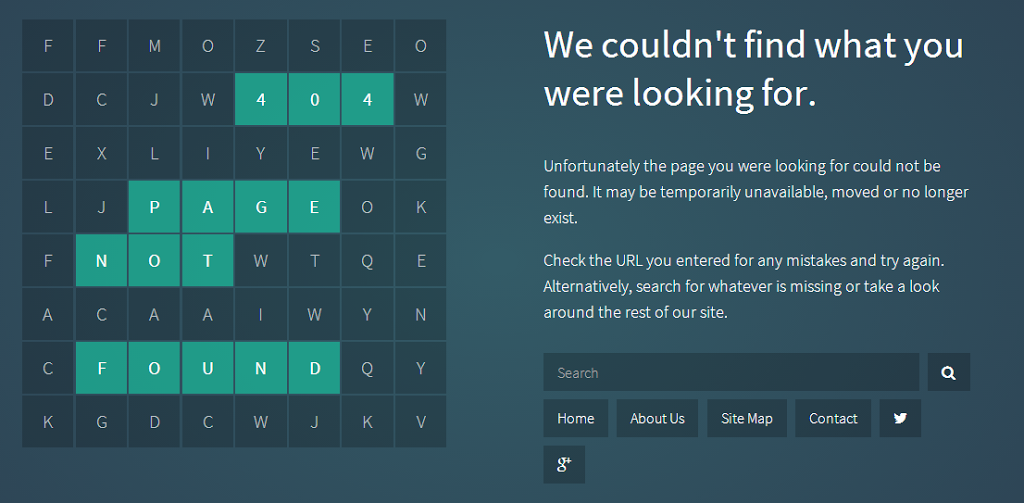1024x503 pixels.
Task: Open the About Us page
Action: coord(657,418)
